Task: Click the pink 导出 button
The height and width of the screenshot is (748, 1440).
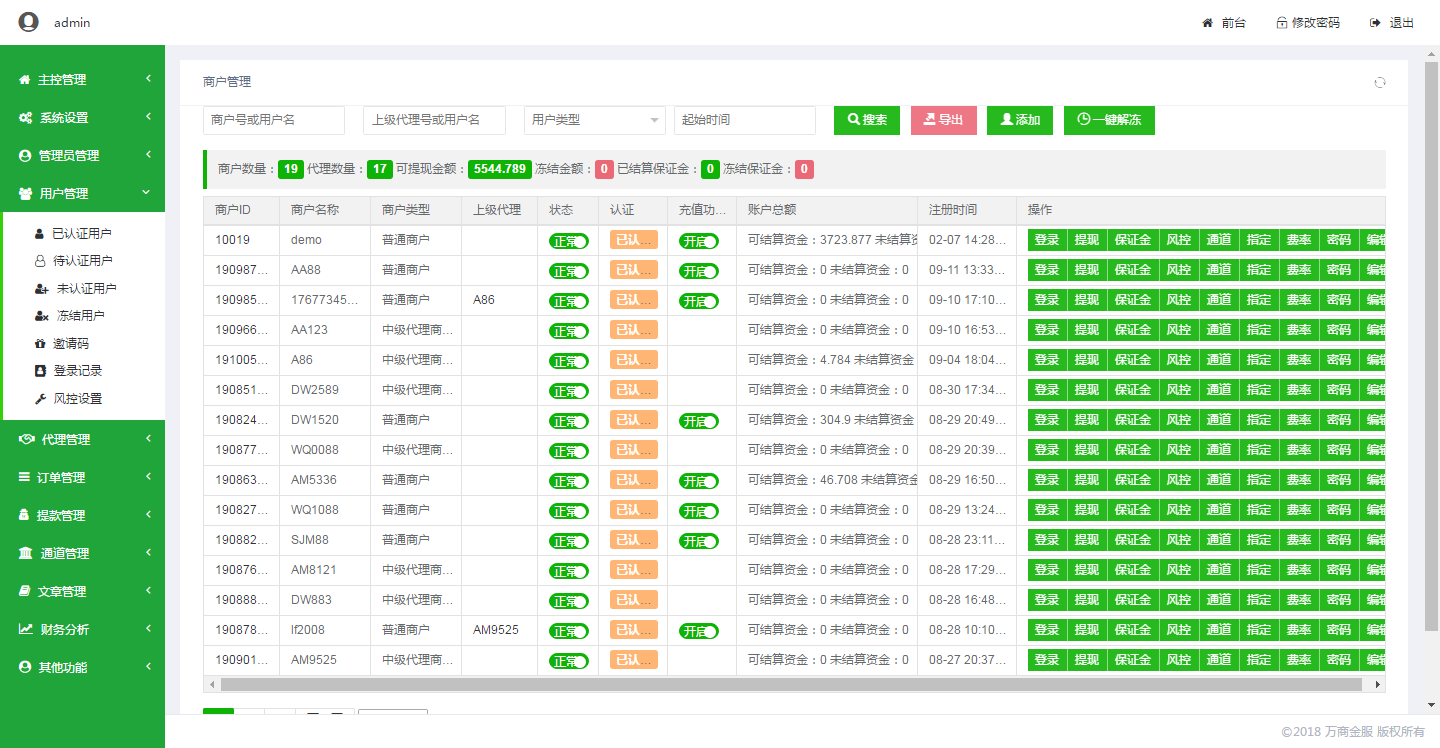Action: (943, 120)
